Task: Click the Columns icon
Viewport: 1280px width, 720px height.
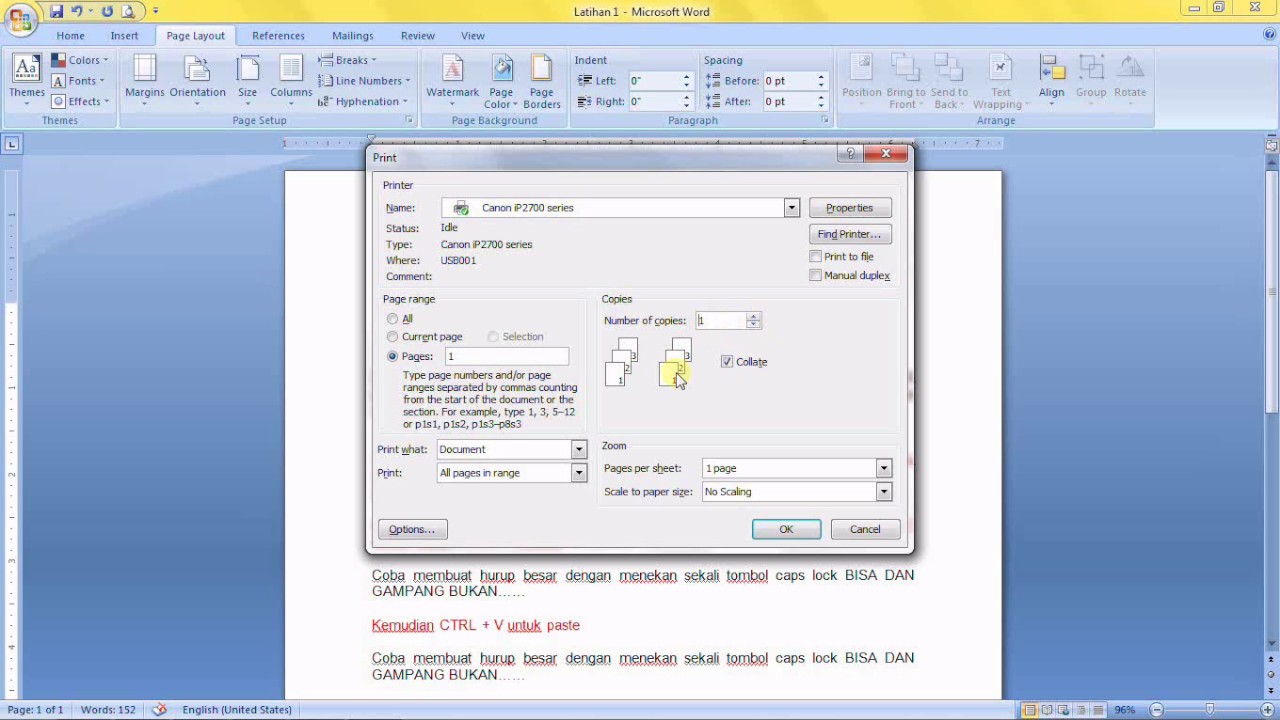Action: click(291, 80)
